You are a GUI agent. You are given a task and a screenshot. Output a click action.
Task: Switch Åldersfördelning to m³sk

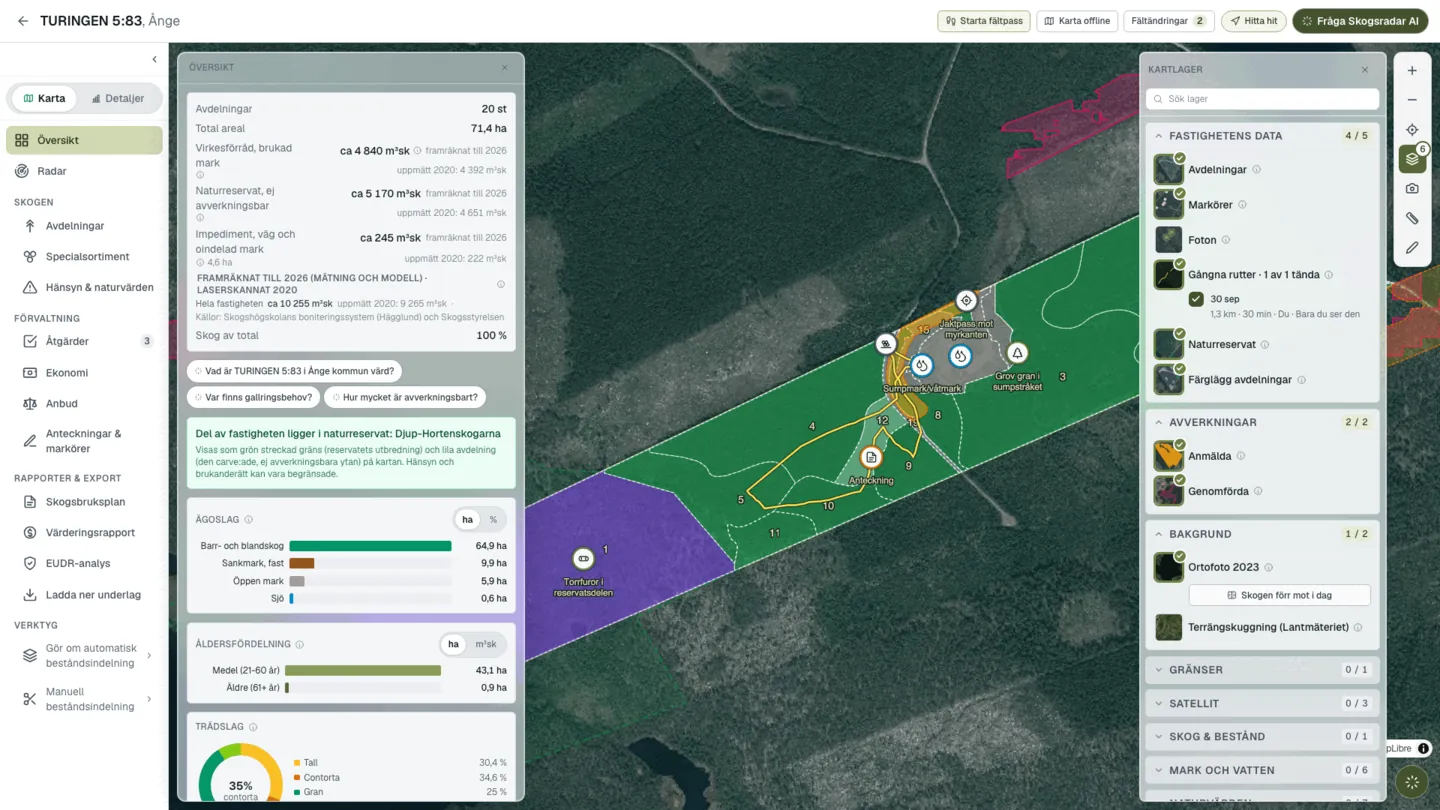coord(486,644)
